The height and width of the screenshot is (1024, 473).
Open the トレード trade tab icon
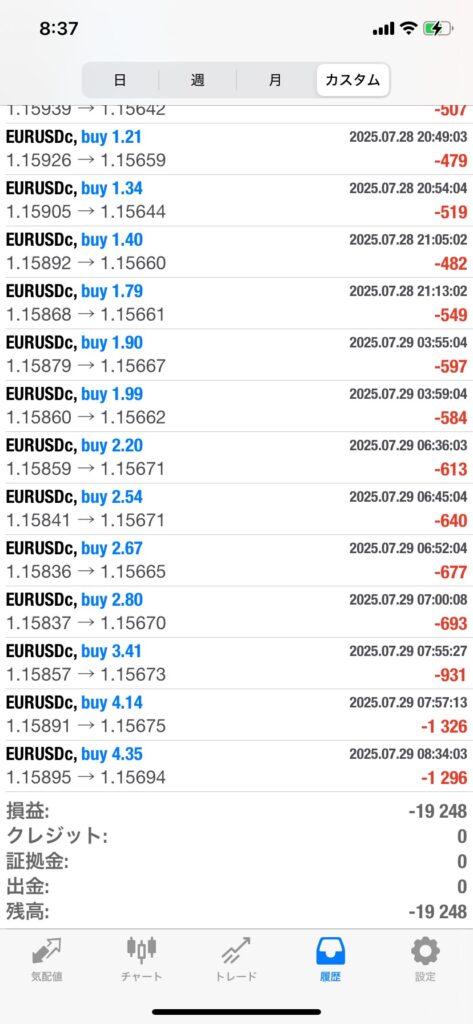(236, 952)
